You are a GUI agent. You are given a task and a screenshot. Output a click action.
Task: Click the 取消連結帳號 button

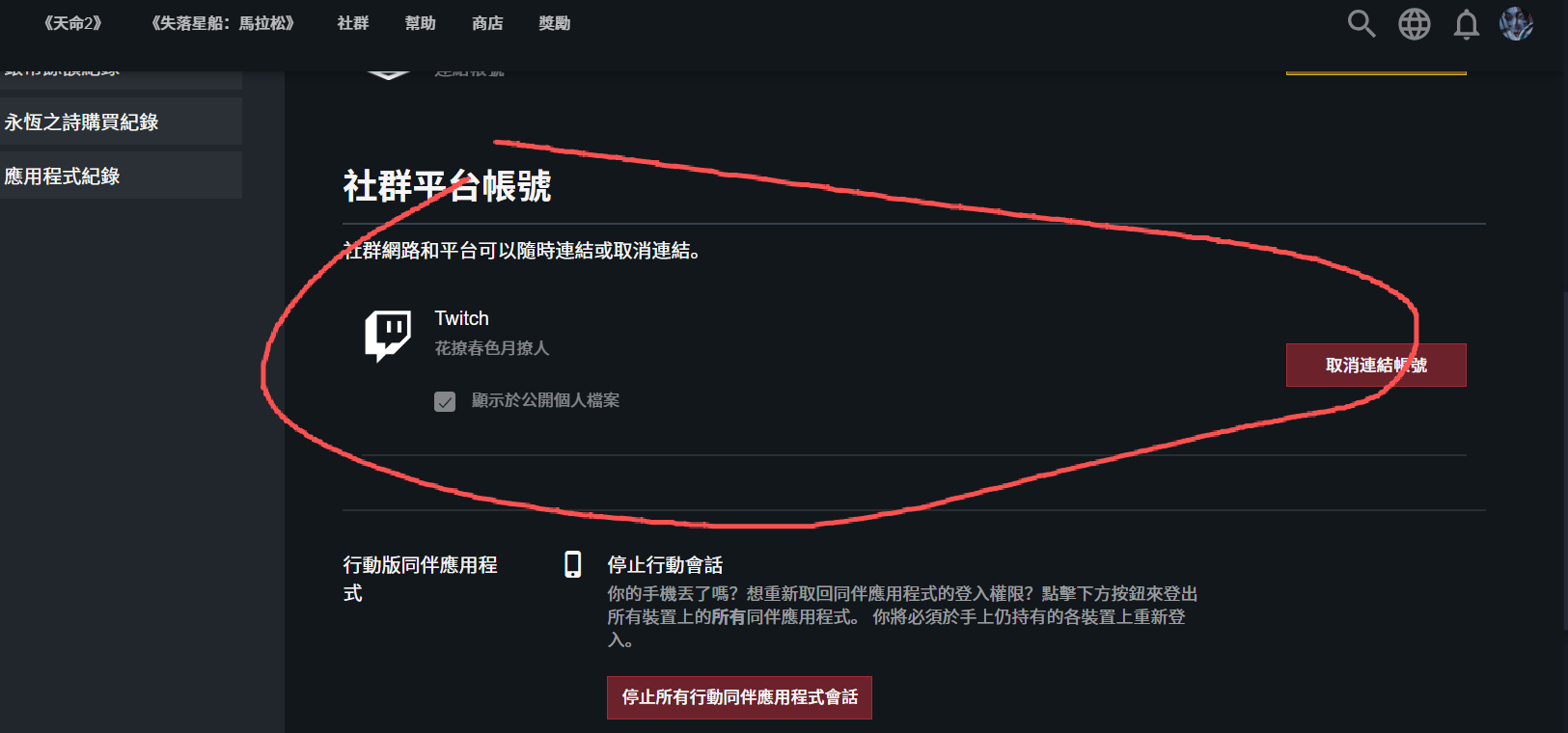click(1376, 365)
